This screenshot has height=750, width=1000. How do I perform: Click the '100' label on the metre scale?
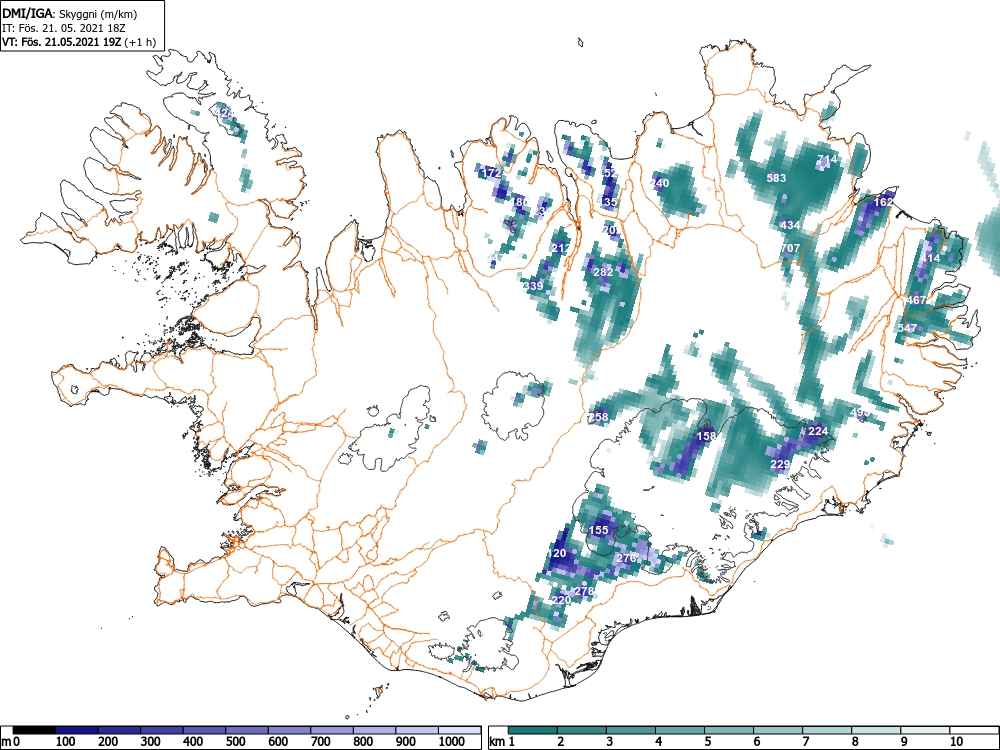66,742
